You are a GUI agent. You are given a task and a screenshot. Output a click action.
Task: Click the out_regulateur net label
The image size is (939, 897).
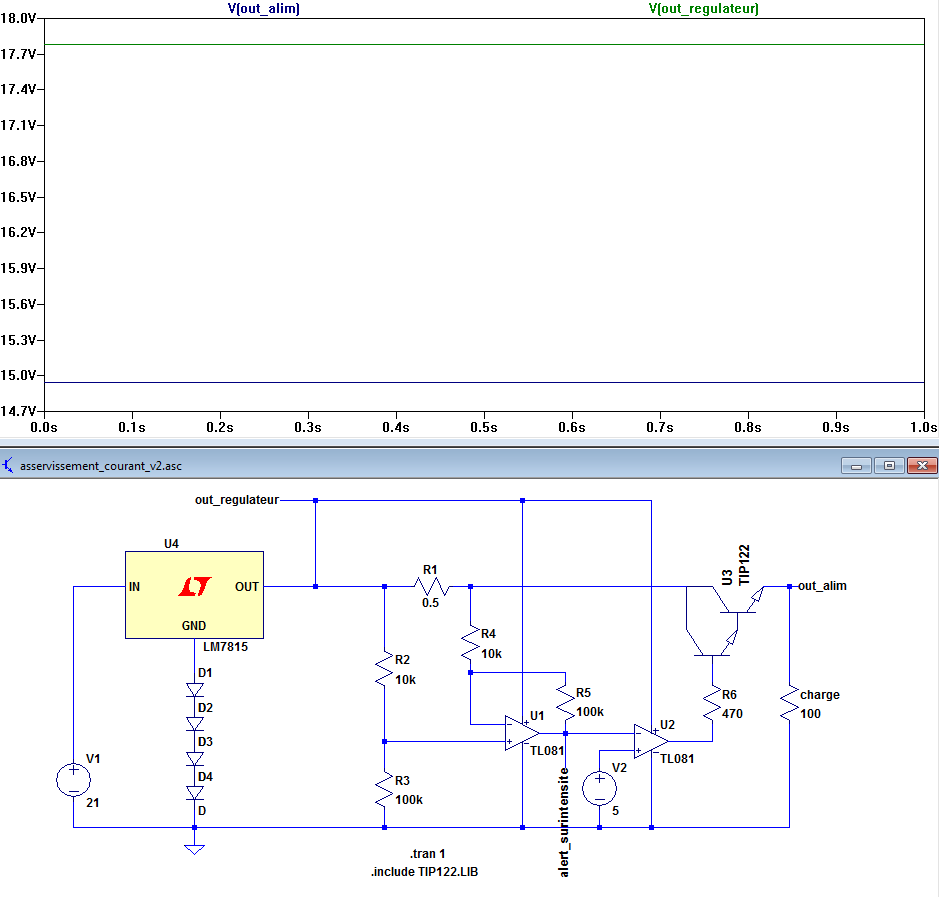tap(237, 500)
